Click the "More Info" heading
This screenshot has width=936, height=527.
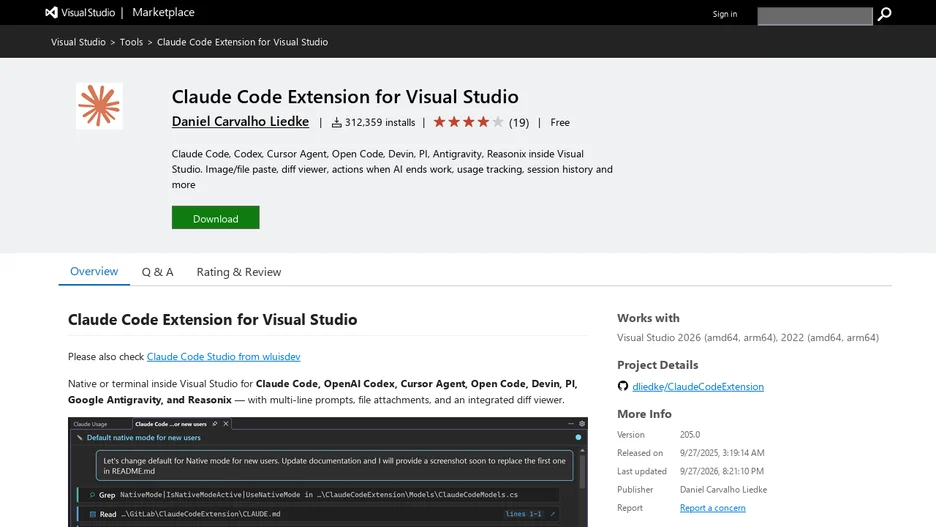[644, 414]
